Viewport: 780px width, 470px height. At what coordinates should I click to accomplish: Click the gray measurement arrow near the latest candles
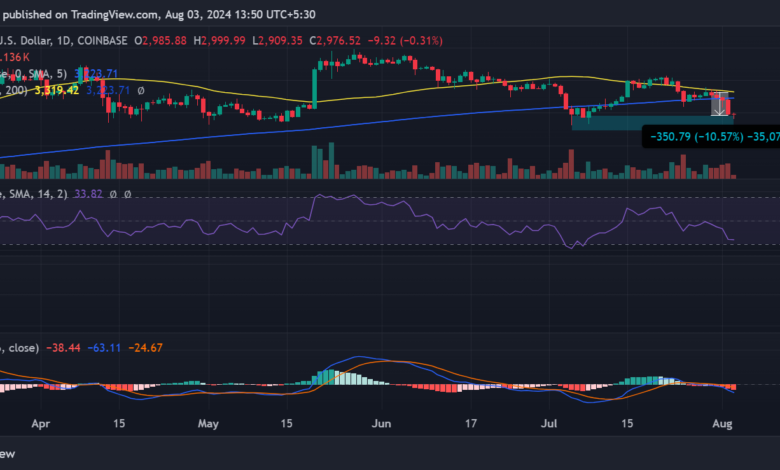point(716,103)
